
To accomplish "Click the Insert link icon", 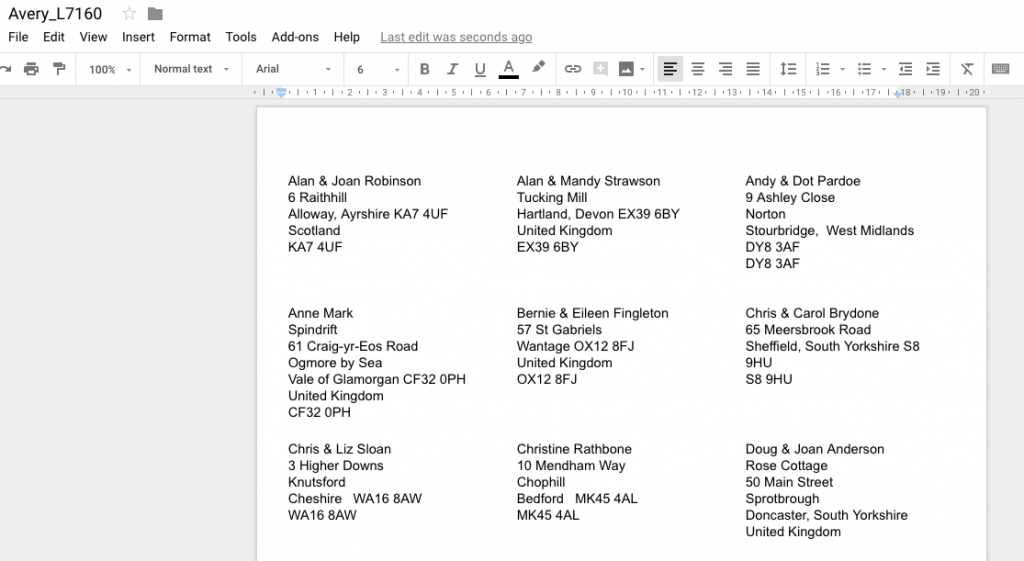I will 573,69.
